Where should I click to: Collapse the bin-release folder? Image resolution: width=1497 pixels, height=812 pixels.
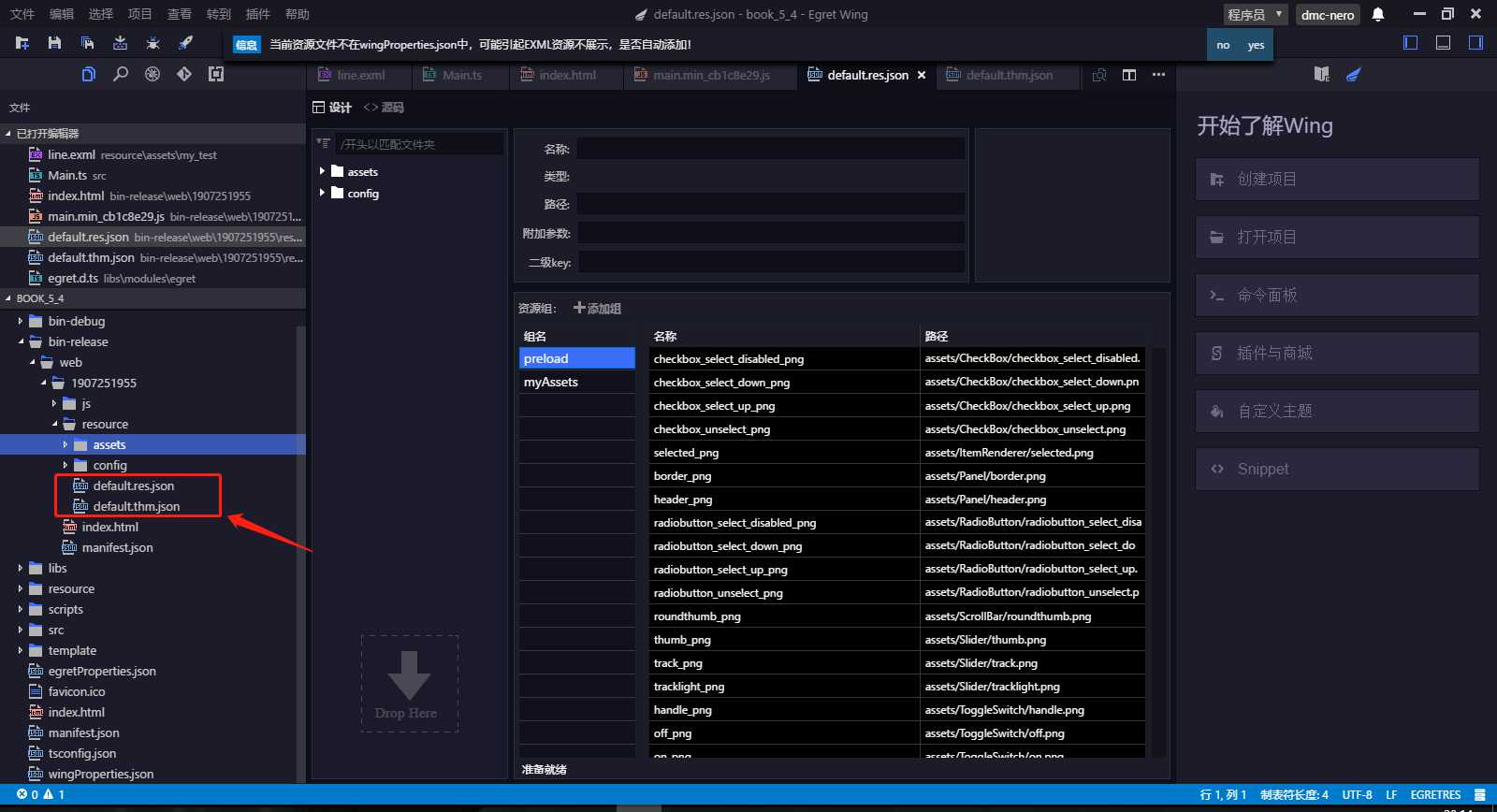coord(21,341)
